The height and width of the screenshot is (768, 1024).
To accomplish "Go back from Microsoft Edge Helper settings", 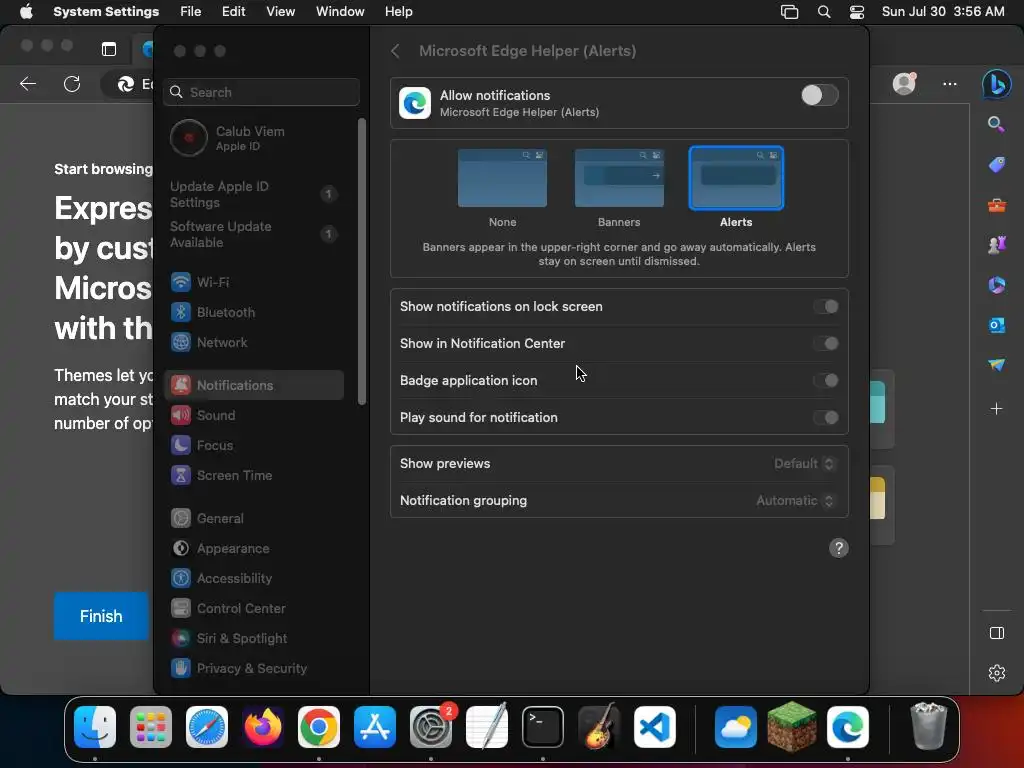I will tap(395, 51).
